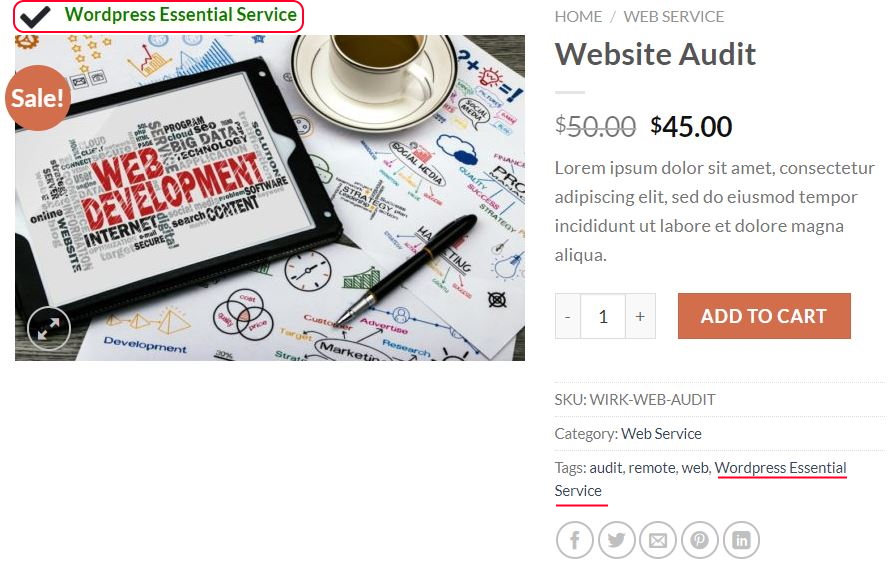This screenshot has height=576, width=888.
Task: Add Website Audit to cart
Action: pyautogui.click(x=764, y=316)
